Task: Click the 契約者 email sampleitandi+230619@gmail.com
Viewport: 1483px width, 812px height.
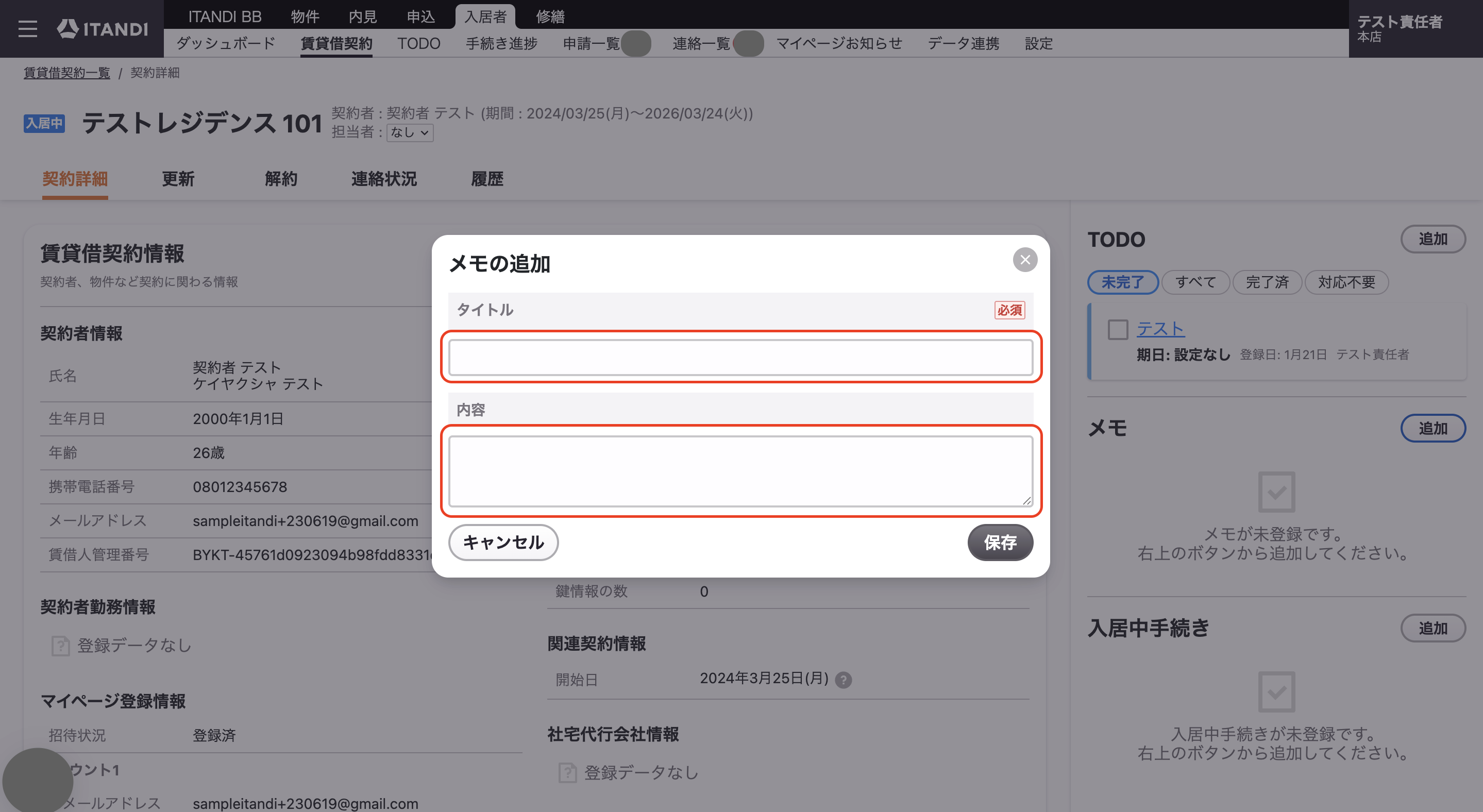Action: 305,521
